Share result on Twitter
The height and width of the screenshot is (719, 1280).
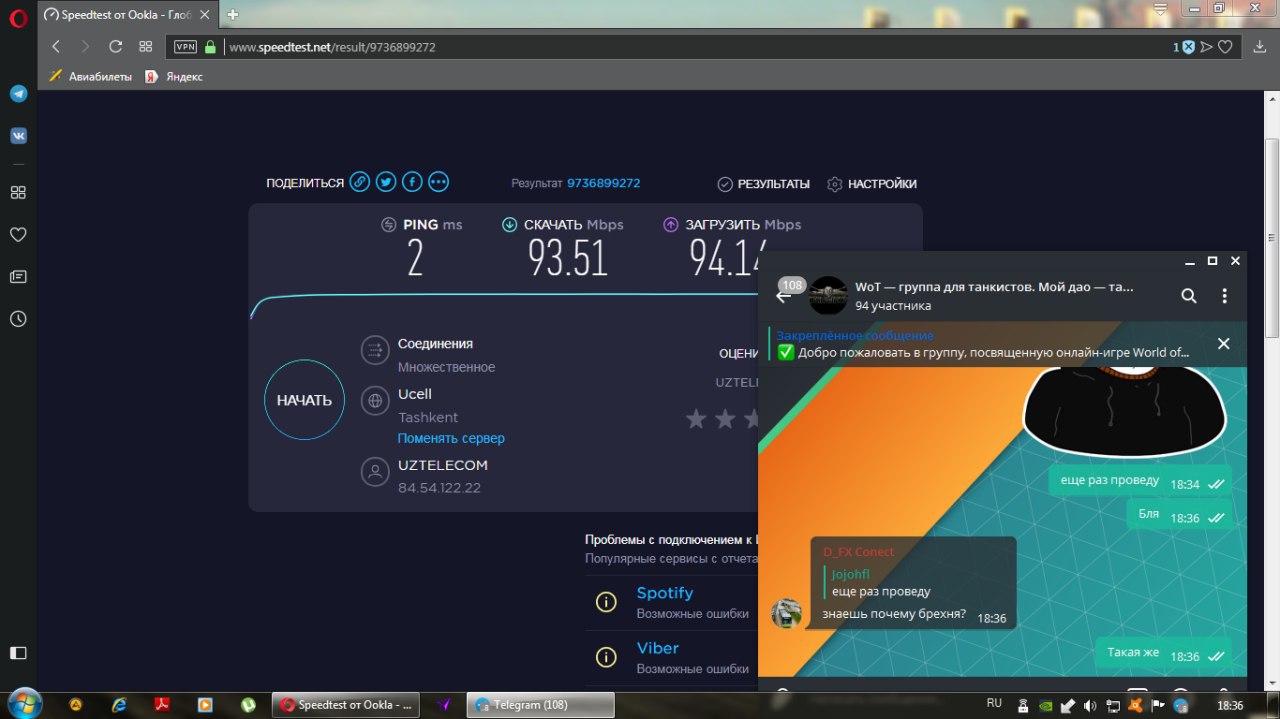[x=386, y=182]
